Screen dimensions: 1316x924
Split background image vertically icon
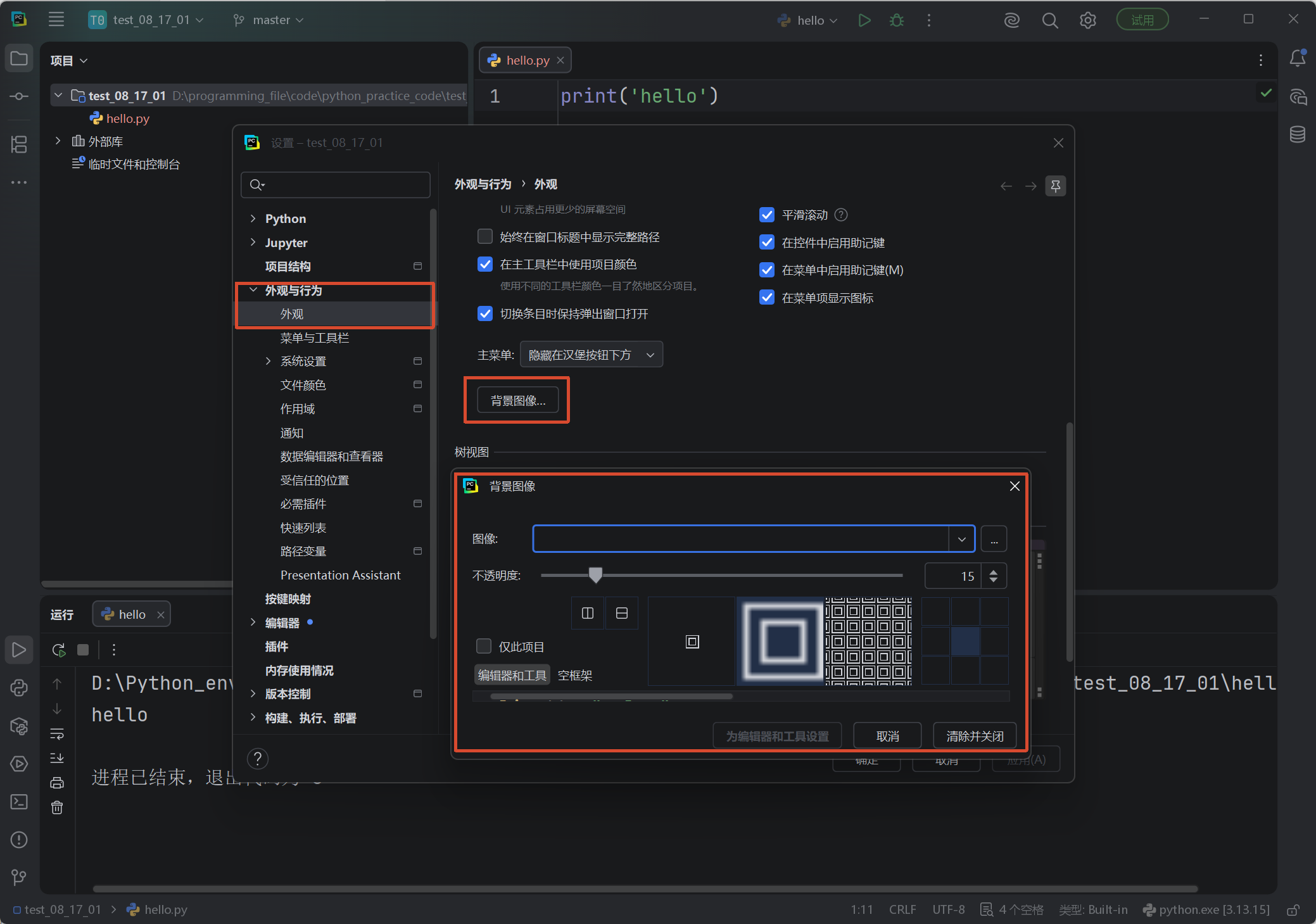coord(588,613)
